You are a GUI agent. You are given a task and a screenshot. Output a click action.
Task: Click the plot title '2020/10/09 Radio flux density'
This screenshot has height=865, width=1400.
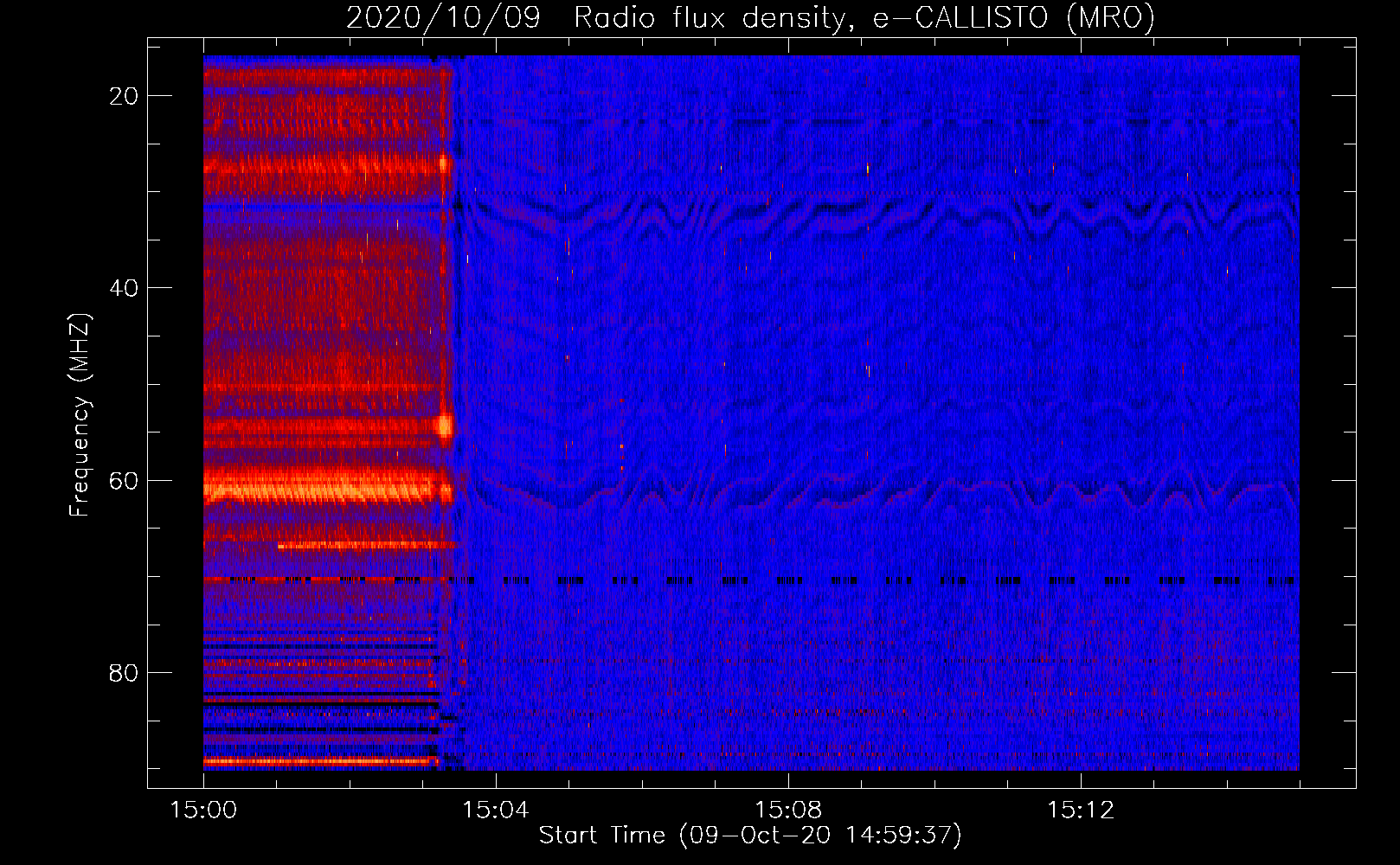pyautogui.click(x=750, y=17)
